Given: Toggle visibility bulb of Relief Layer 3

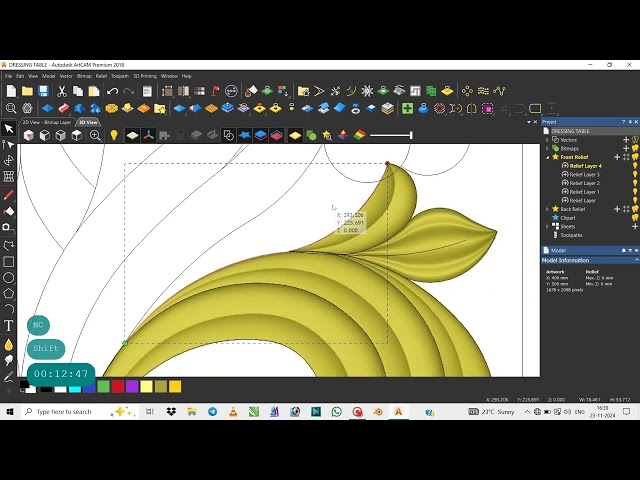Looking at the screenshot, I should 635,174.
